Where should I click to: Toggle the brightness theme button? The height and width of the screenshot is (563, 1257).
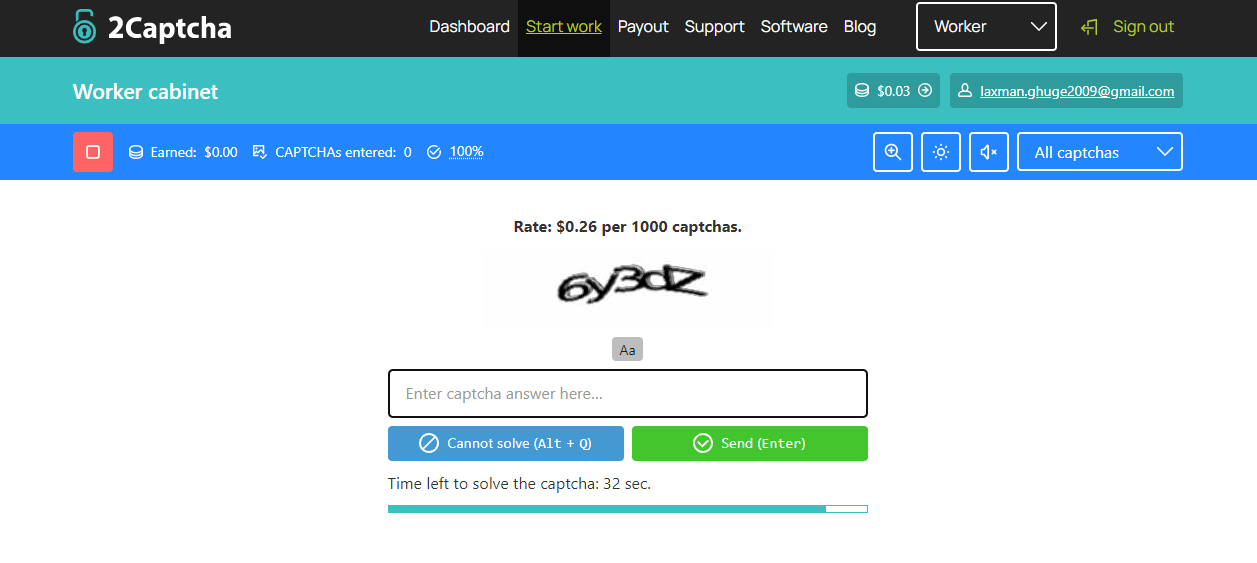pyautogui.click(x=941, y=152)
